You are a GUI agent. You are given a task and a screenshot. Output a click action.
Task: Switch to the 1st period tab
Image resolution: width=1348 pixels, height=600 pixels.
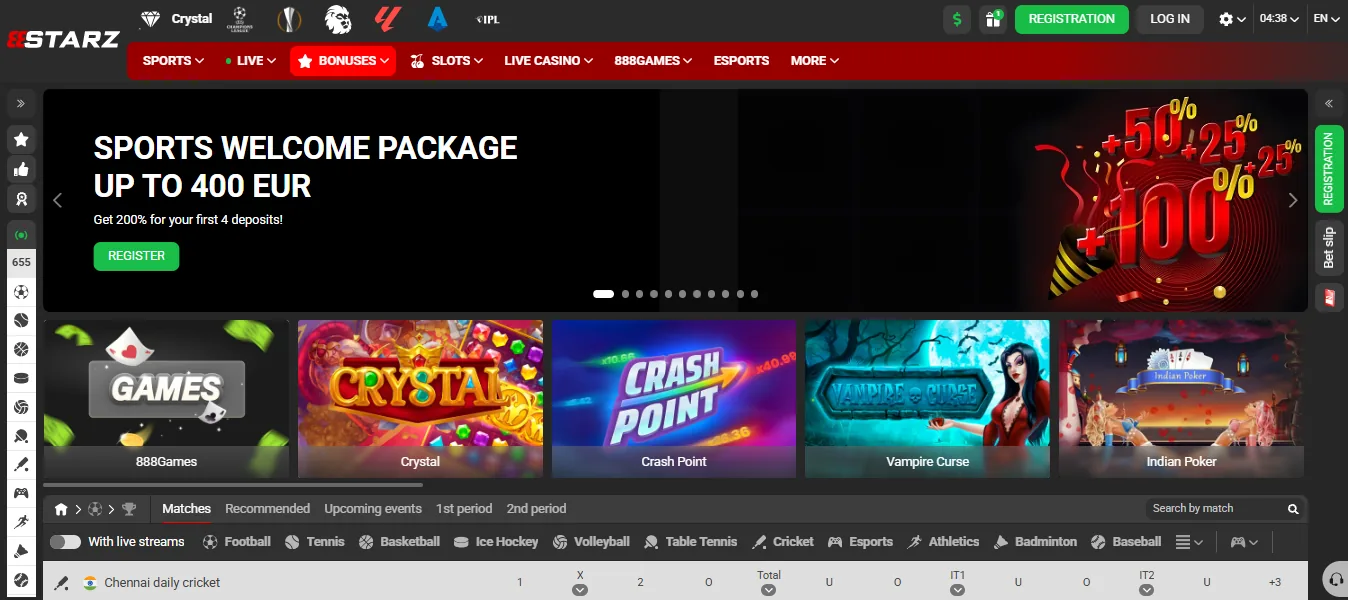464,509
